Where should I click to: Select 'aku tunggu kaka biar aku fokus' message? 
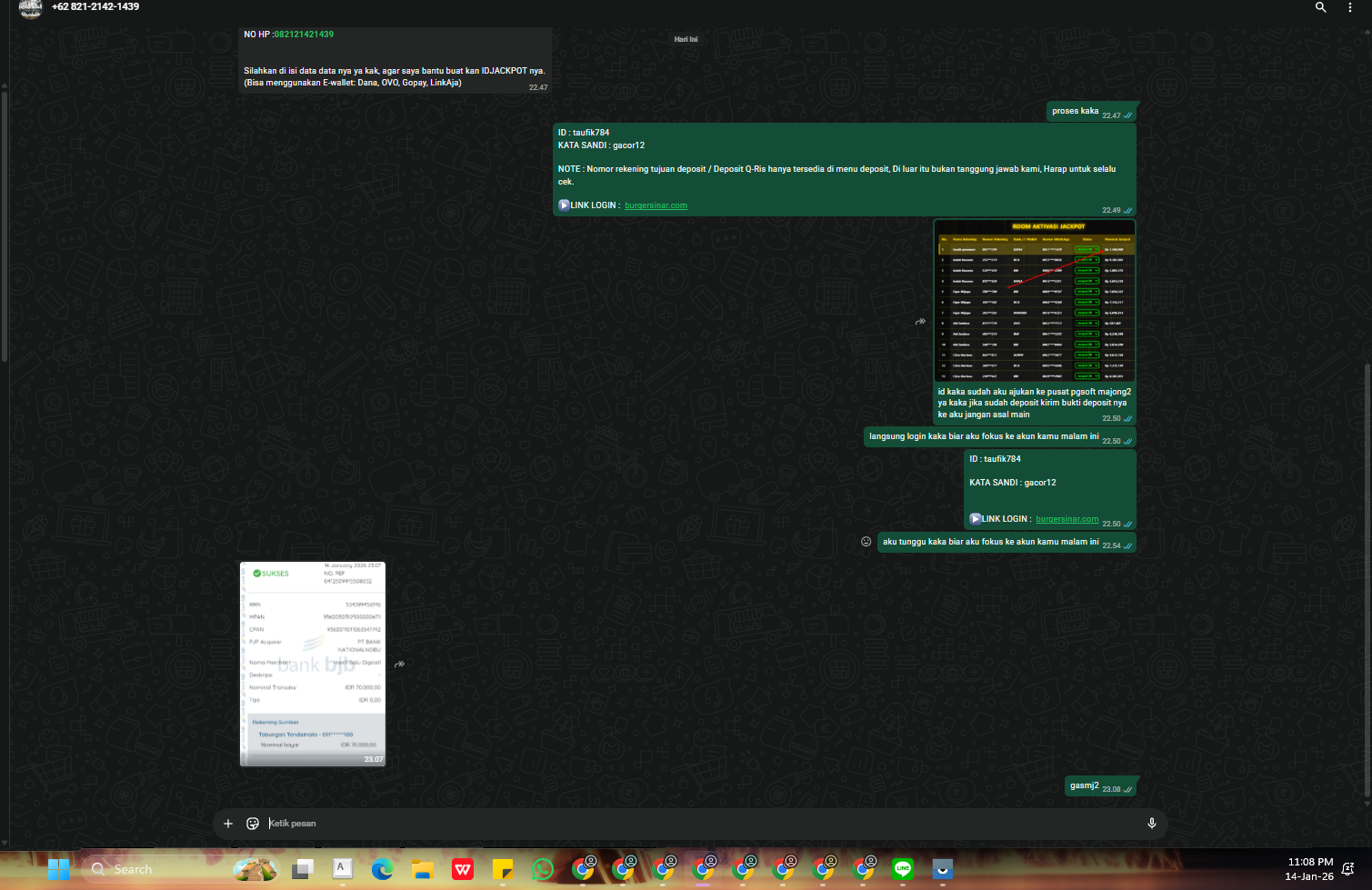click(1007, 543)
